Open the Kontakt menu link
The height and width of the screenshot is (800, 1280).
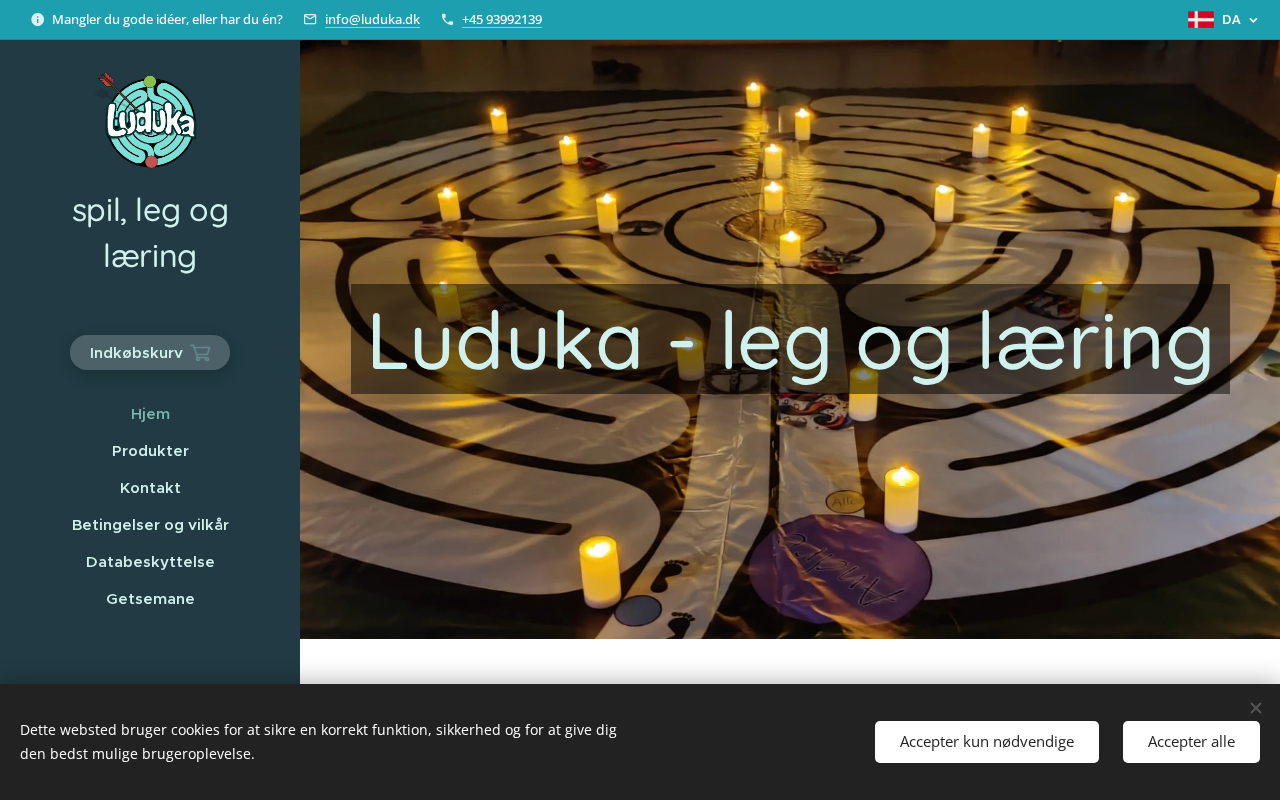(x=150, y=488)
